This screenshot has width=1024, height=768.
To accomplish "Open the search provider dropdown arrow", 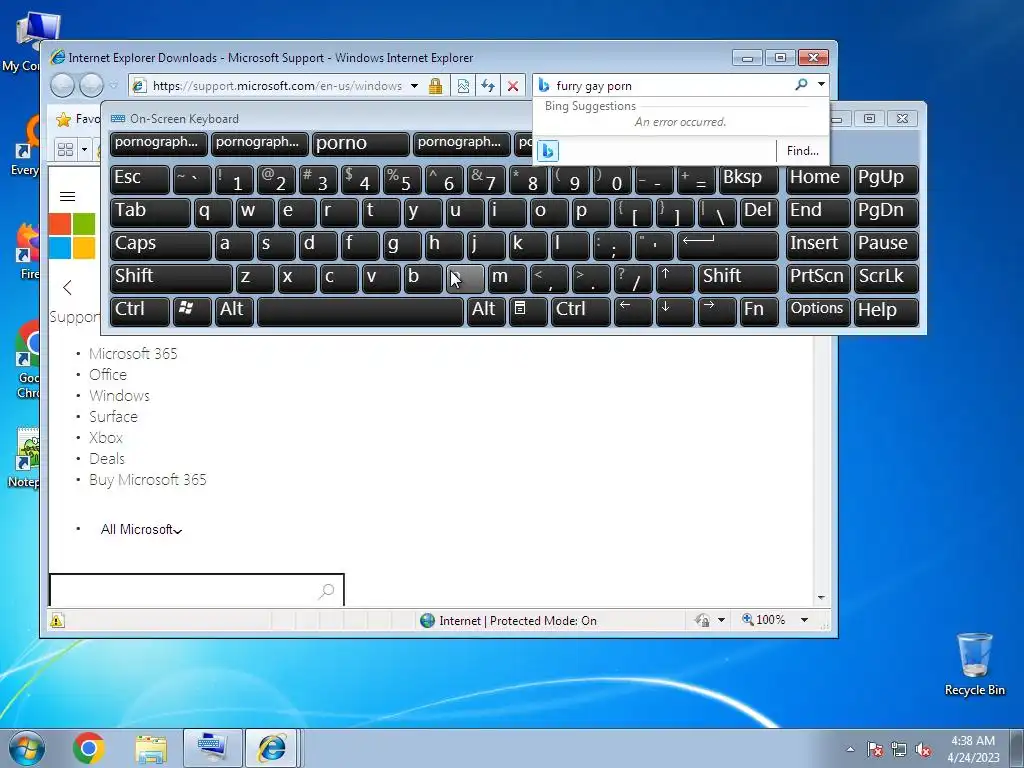I will click(821, 84).
